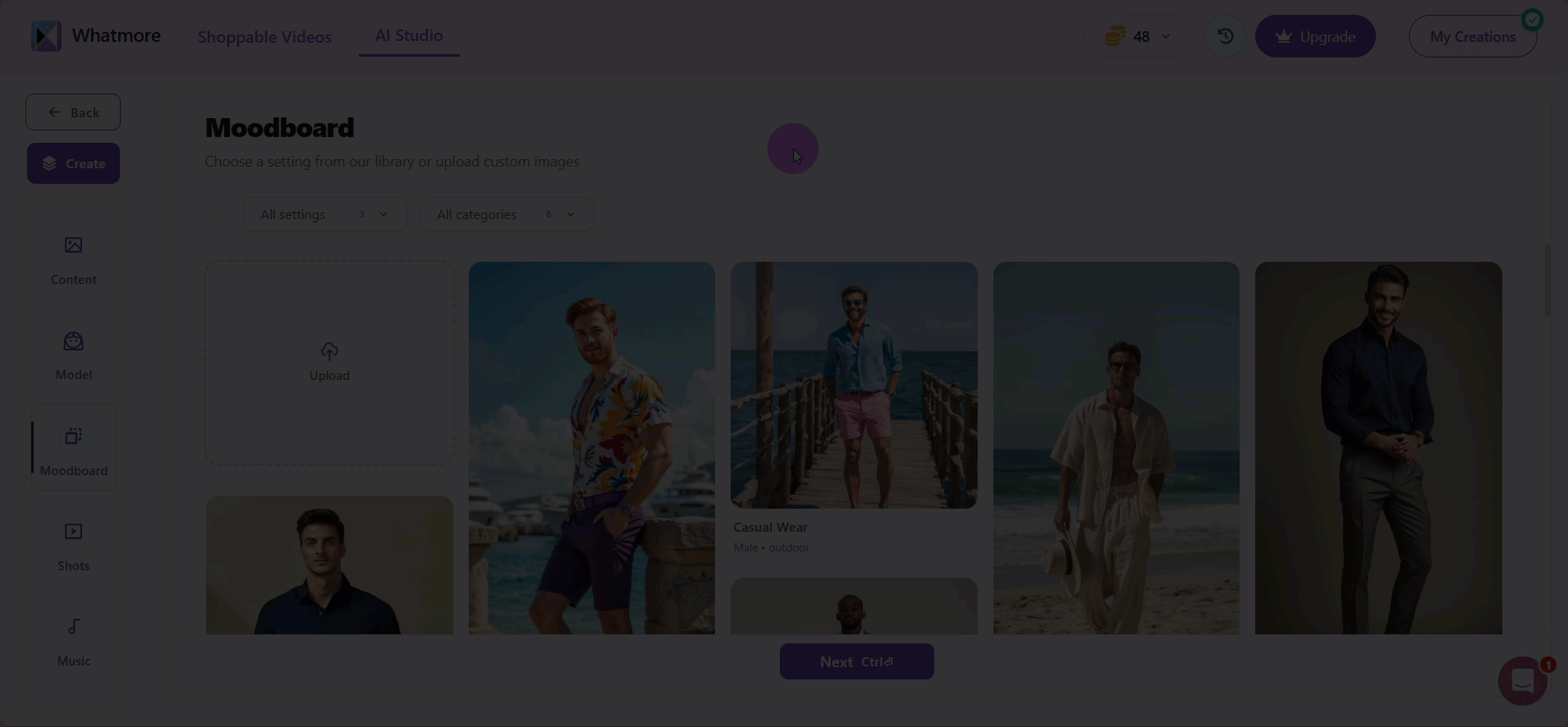Open My Creations

1472,37
